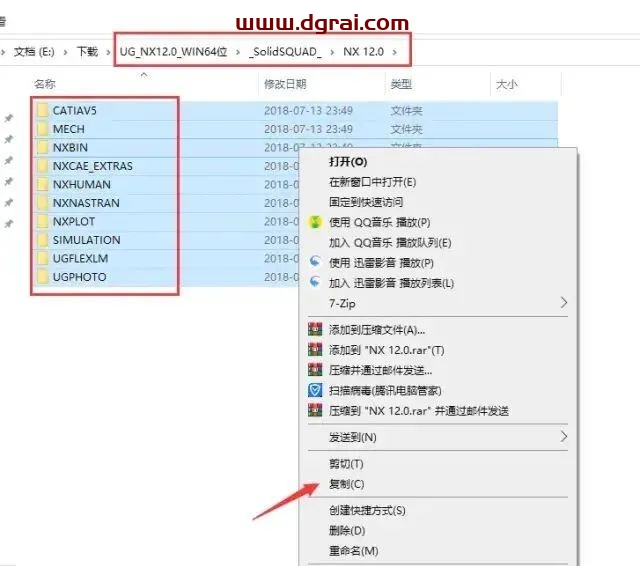Select 加入 QQ音乐 播放队列(E)
This screenshot has height=566, width=640.
(390, 243)
